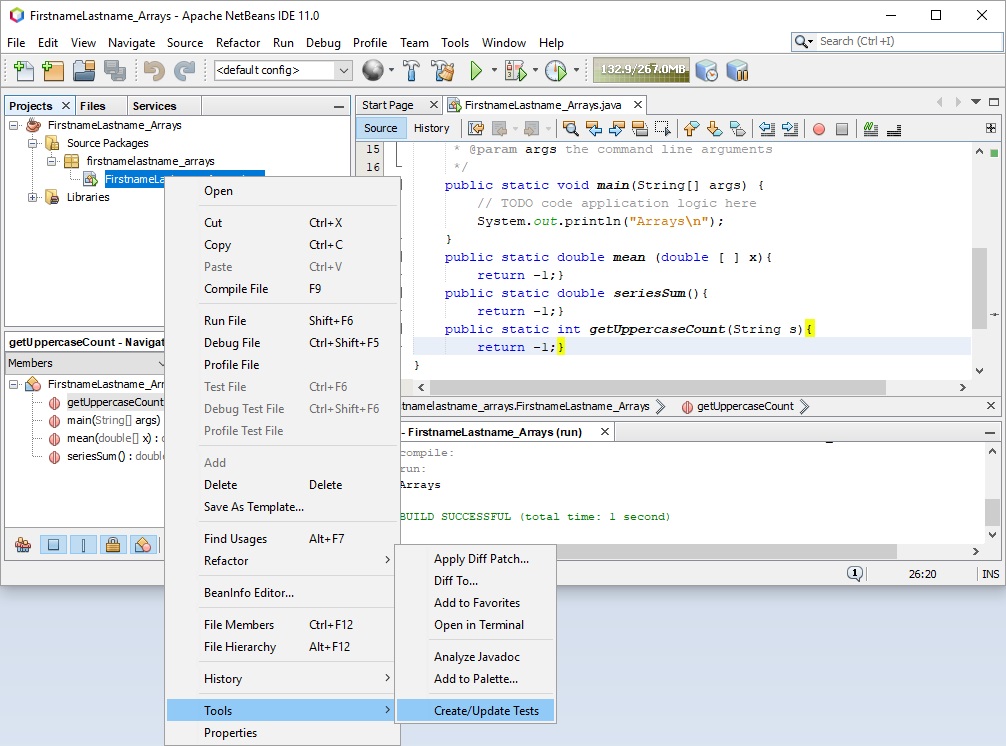
Task: Toggle Show Inner Classes button in Navigator
Action: point(143,545)
